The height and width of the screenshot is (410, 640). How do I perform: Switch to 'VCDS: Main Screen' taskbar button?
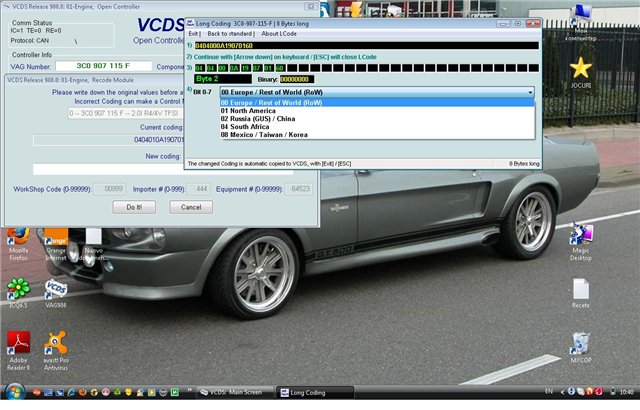(235, 392)
